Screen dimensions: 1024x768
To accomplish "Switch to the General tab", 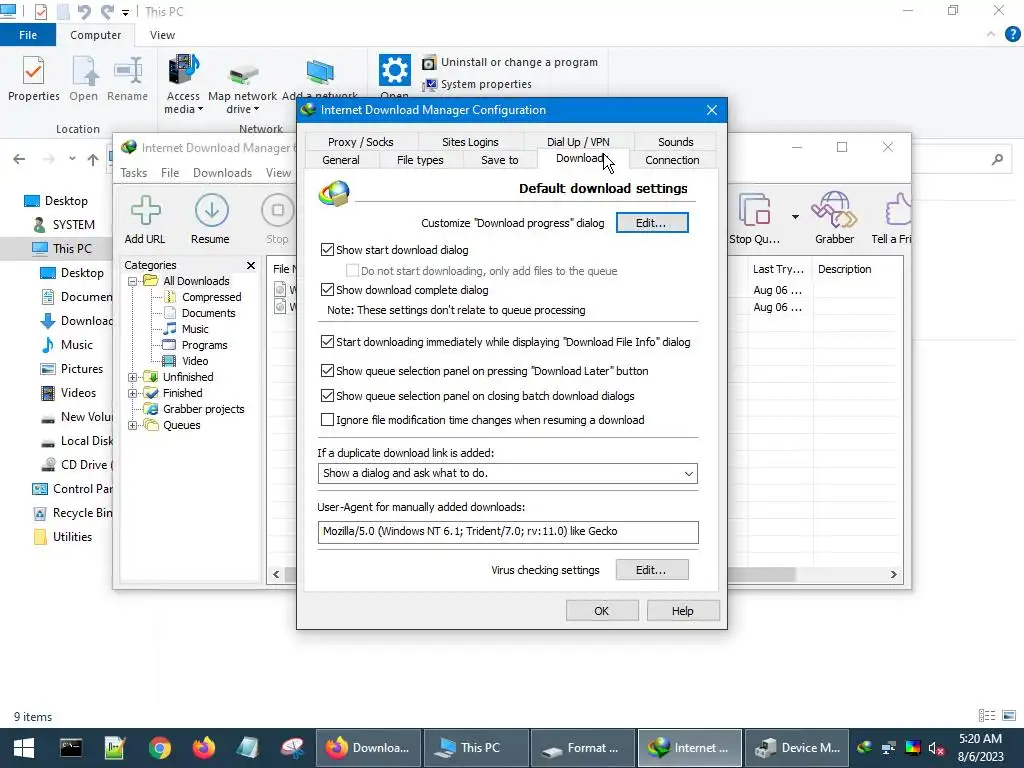I will (341, 160).
